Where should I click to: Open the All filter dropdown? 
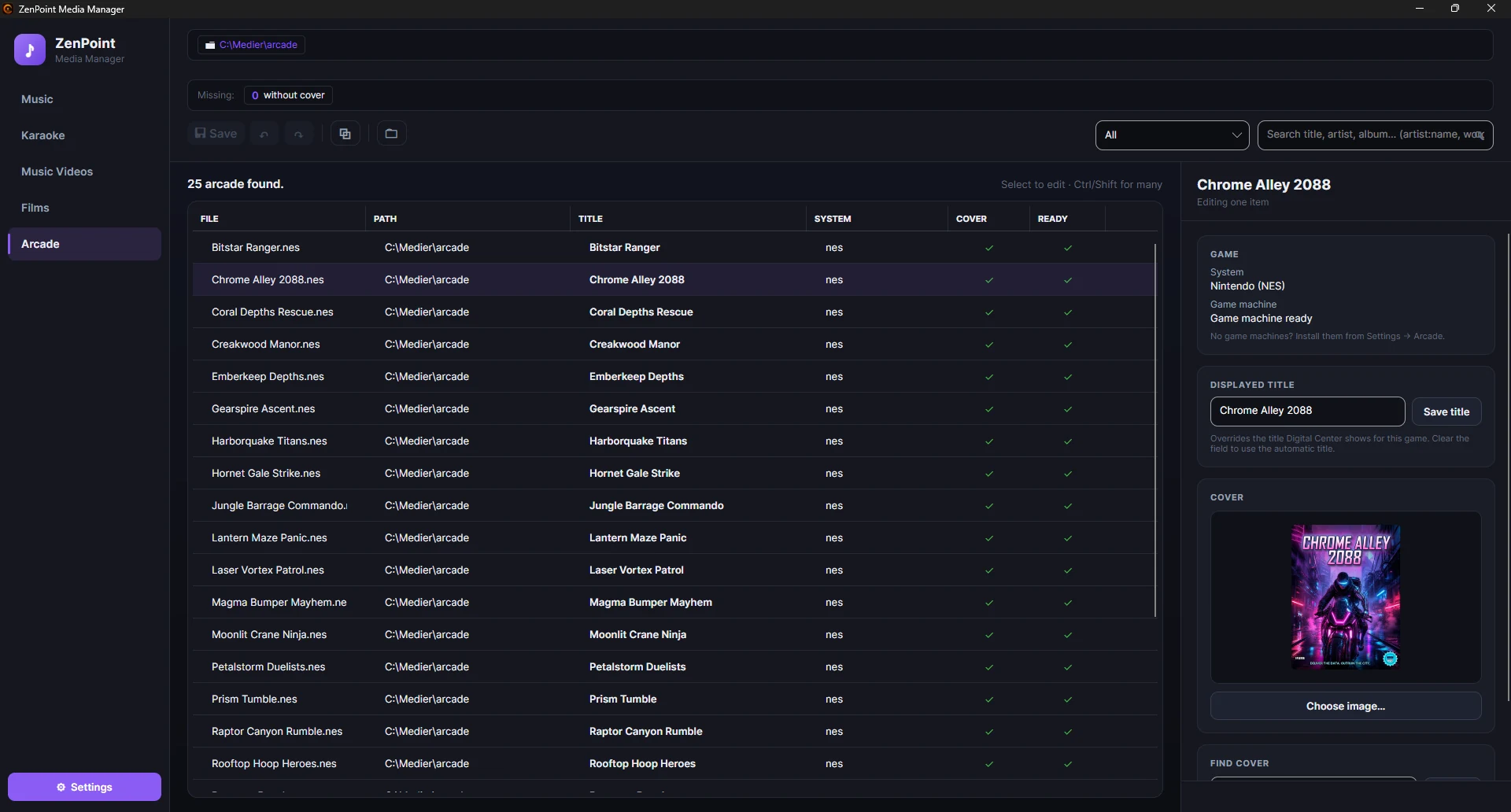pyautogui.click(x=1172, y=135)
